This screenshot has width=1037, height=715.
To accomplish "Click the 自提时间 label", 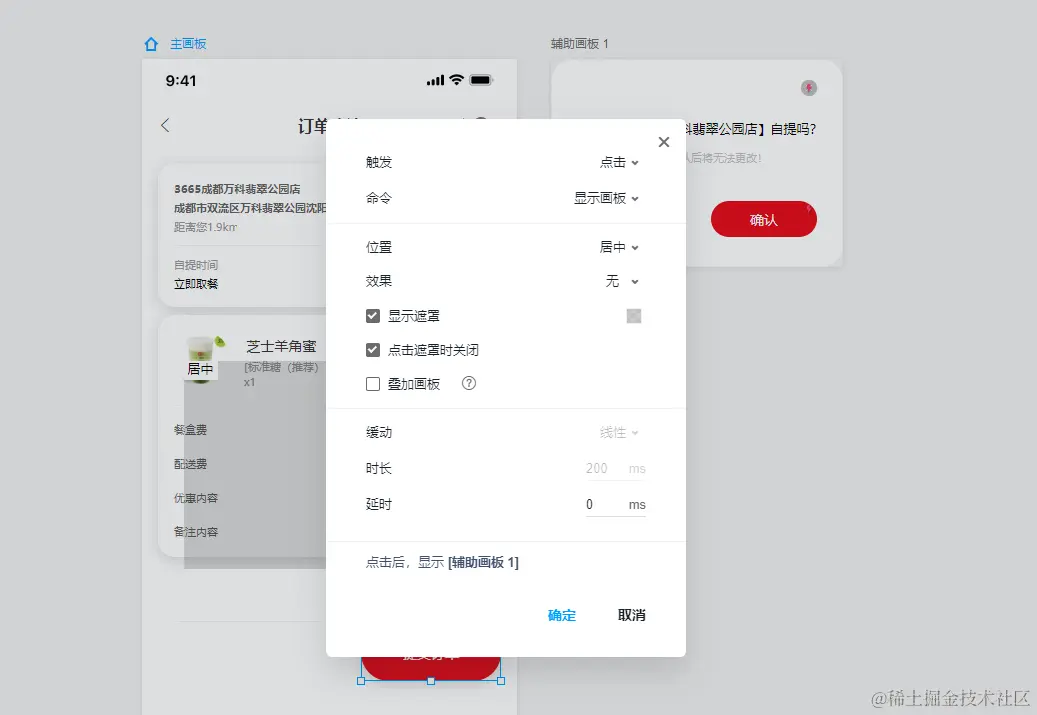I will pyautogui.click(x=196, y=265).
